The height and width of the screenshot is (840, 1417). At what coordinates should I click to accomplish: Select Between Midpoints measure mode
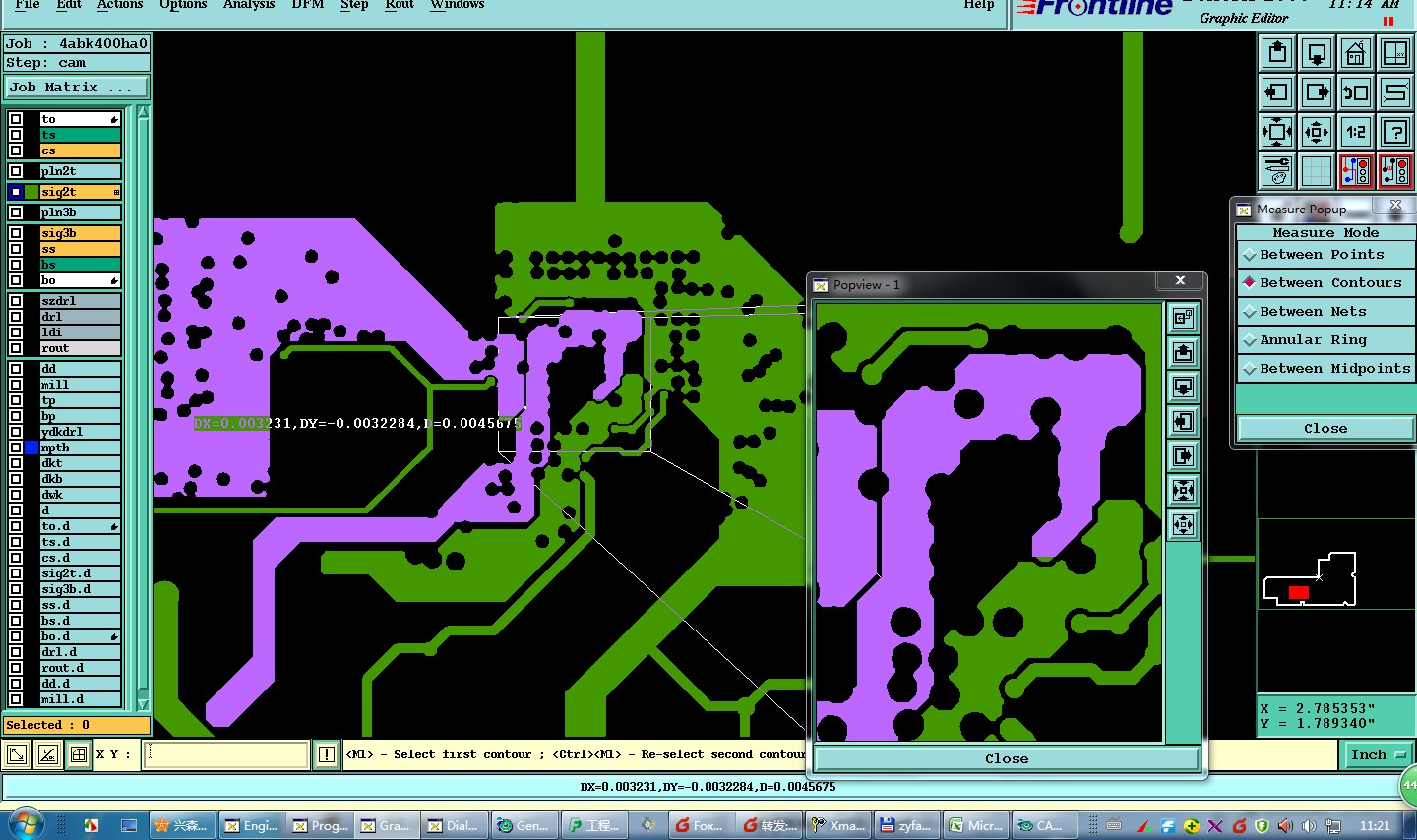click(1325, 368)
